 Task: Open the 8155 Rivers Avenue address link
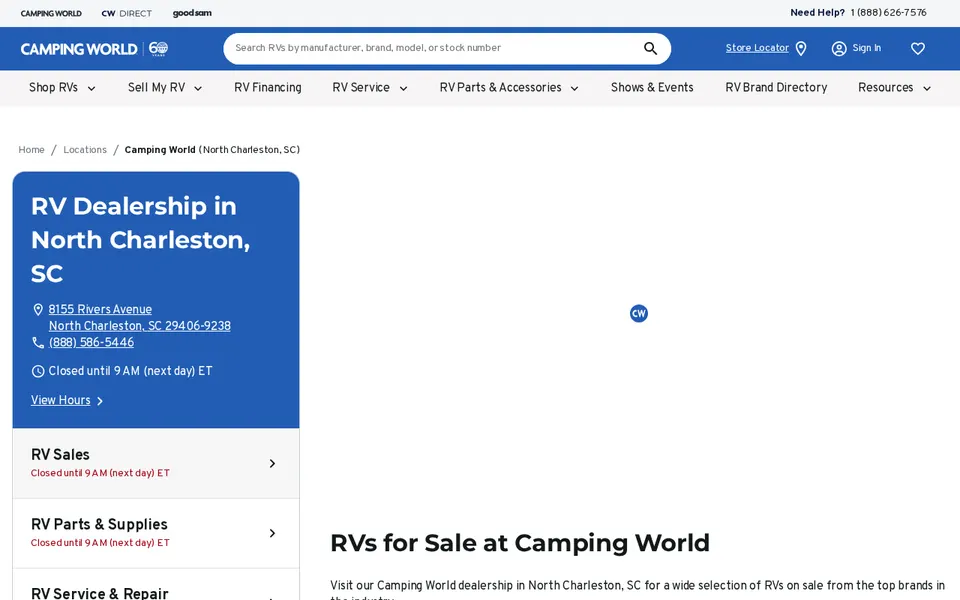(140, 318)
